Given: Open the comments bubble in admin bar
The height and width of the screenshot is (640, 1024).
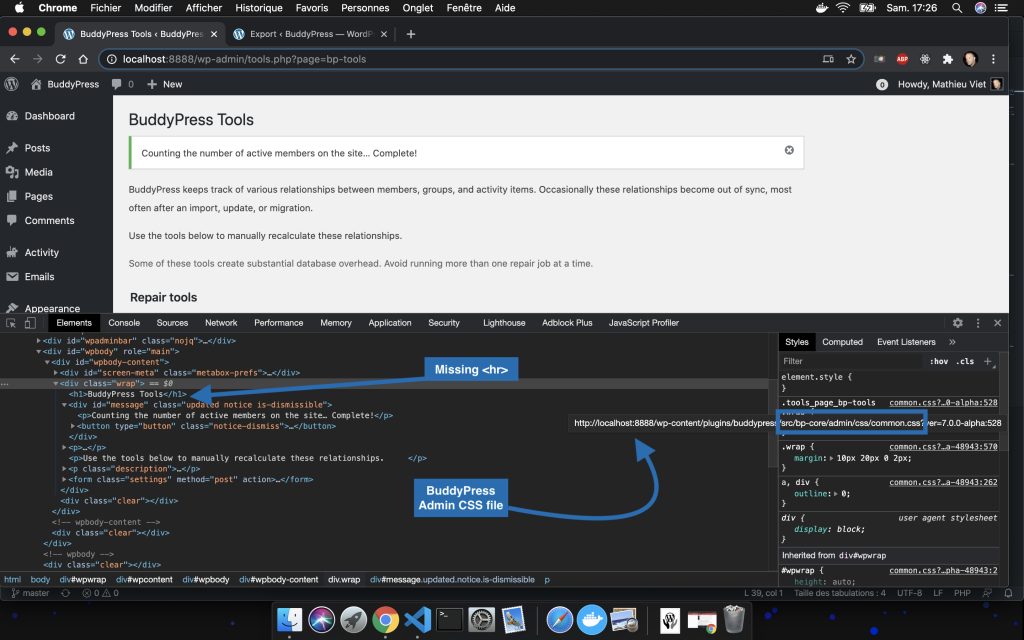Looking at the screenshot, I should point(123,84).
